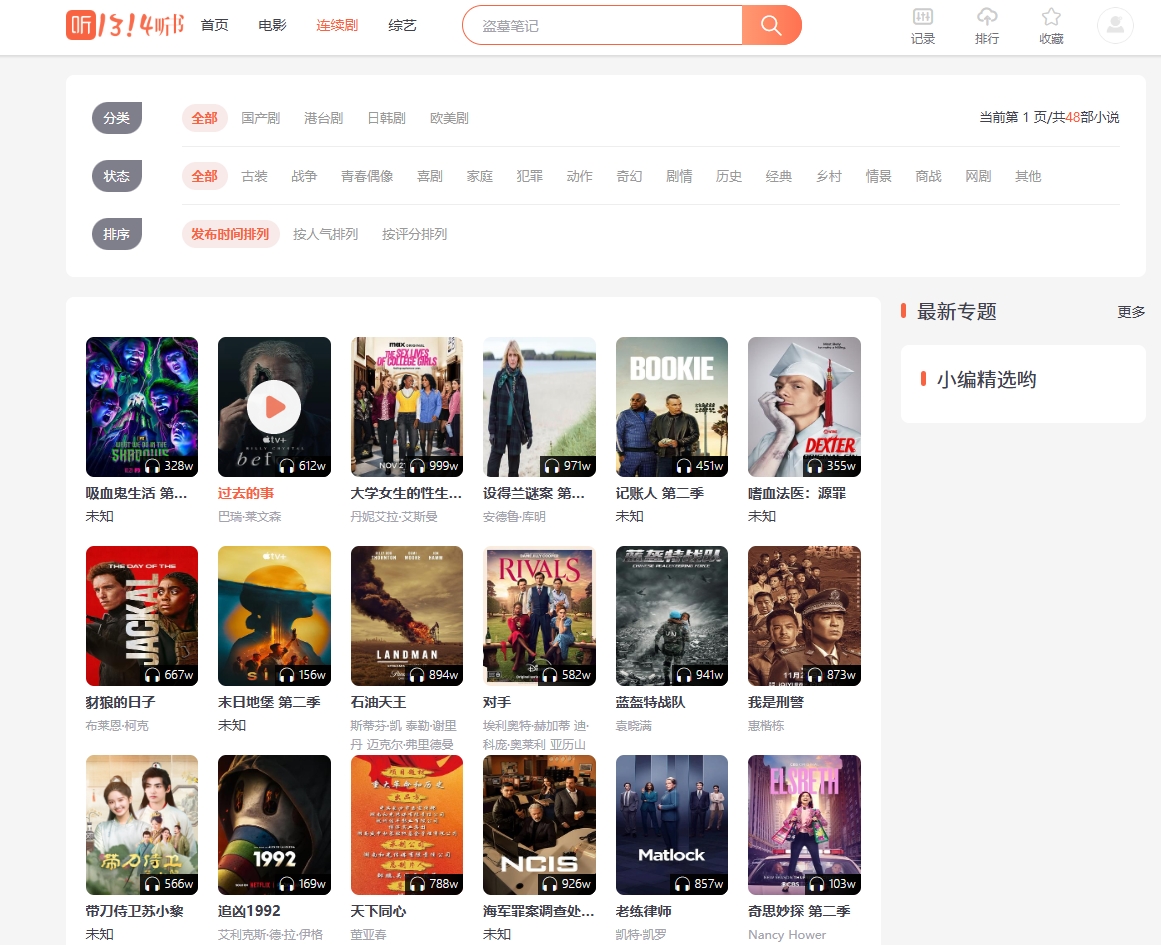
Task: Focus the search box with 盗墓笔记
Action: [602, 25]
